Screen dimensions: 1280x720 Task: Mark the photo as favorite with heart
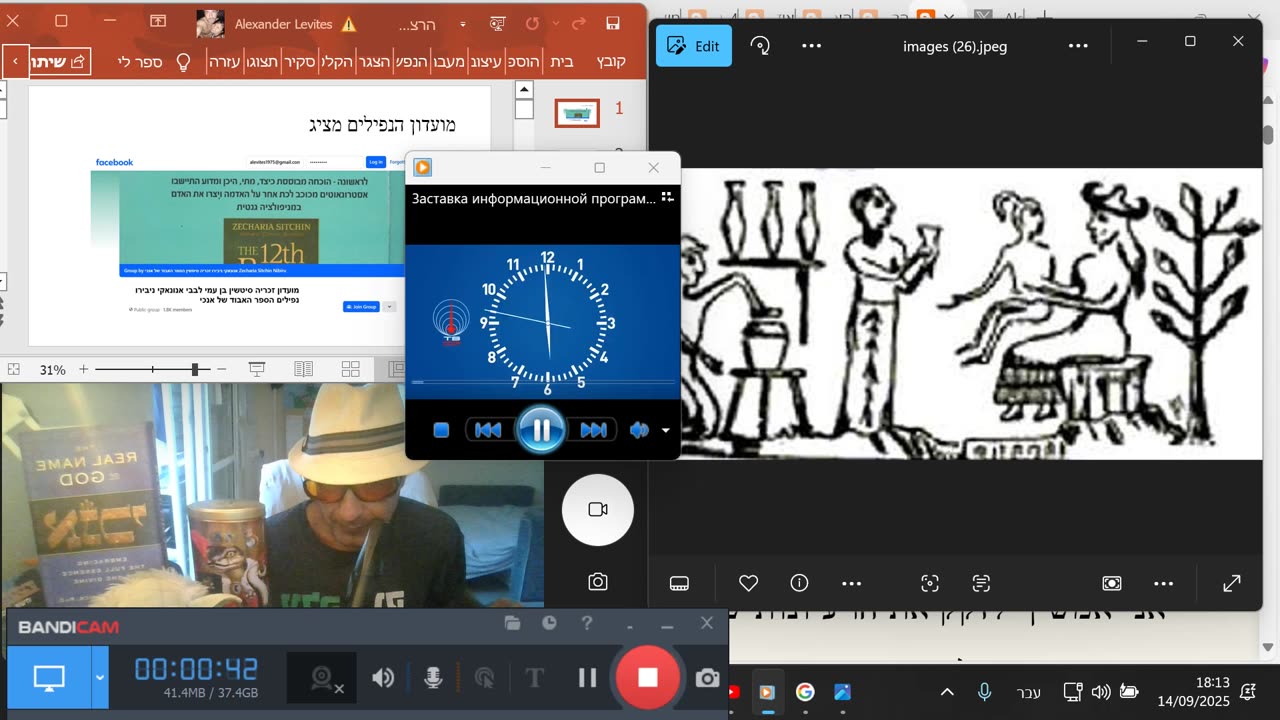point(748,583)
